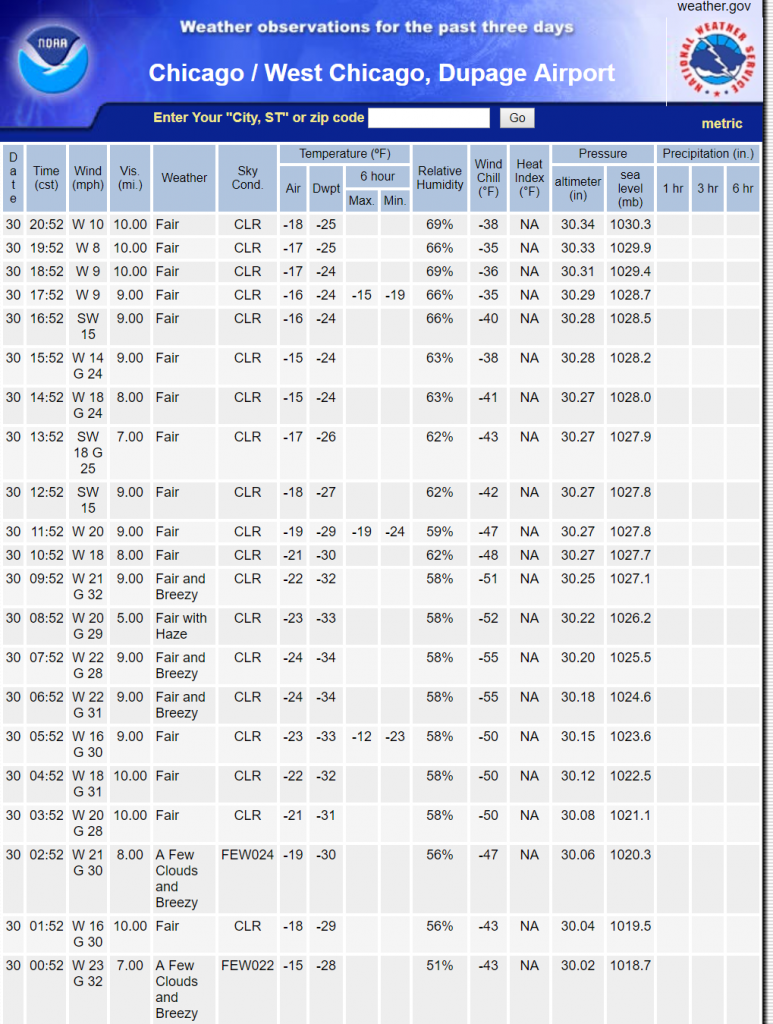Click the 6 hour sub-header

[377, 176]
